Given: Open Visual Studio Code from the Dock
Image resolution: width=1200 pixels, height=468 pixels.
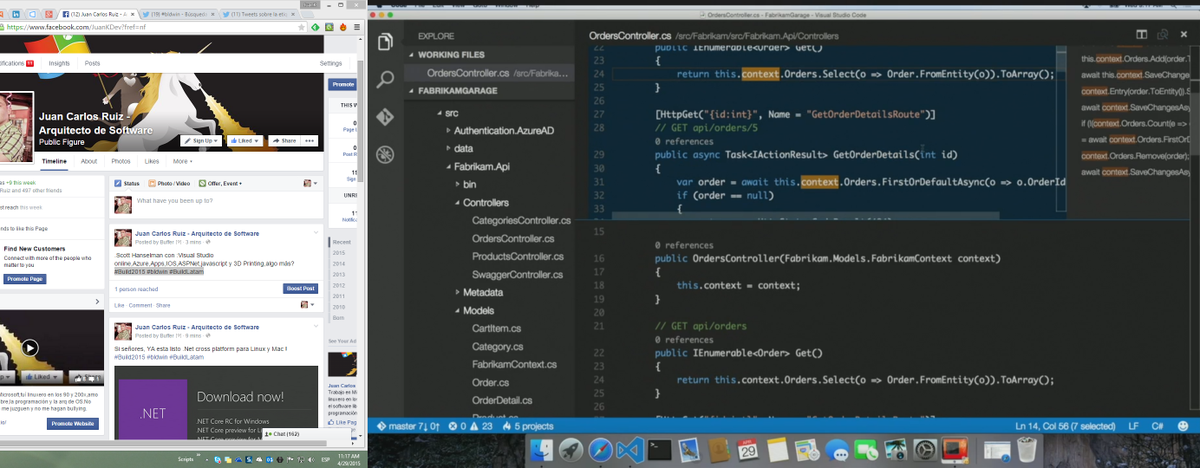Looking at the screenshot, I should pyautogui.click(x=631, y=452).
